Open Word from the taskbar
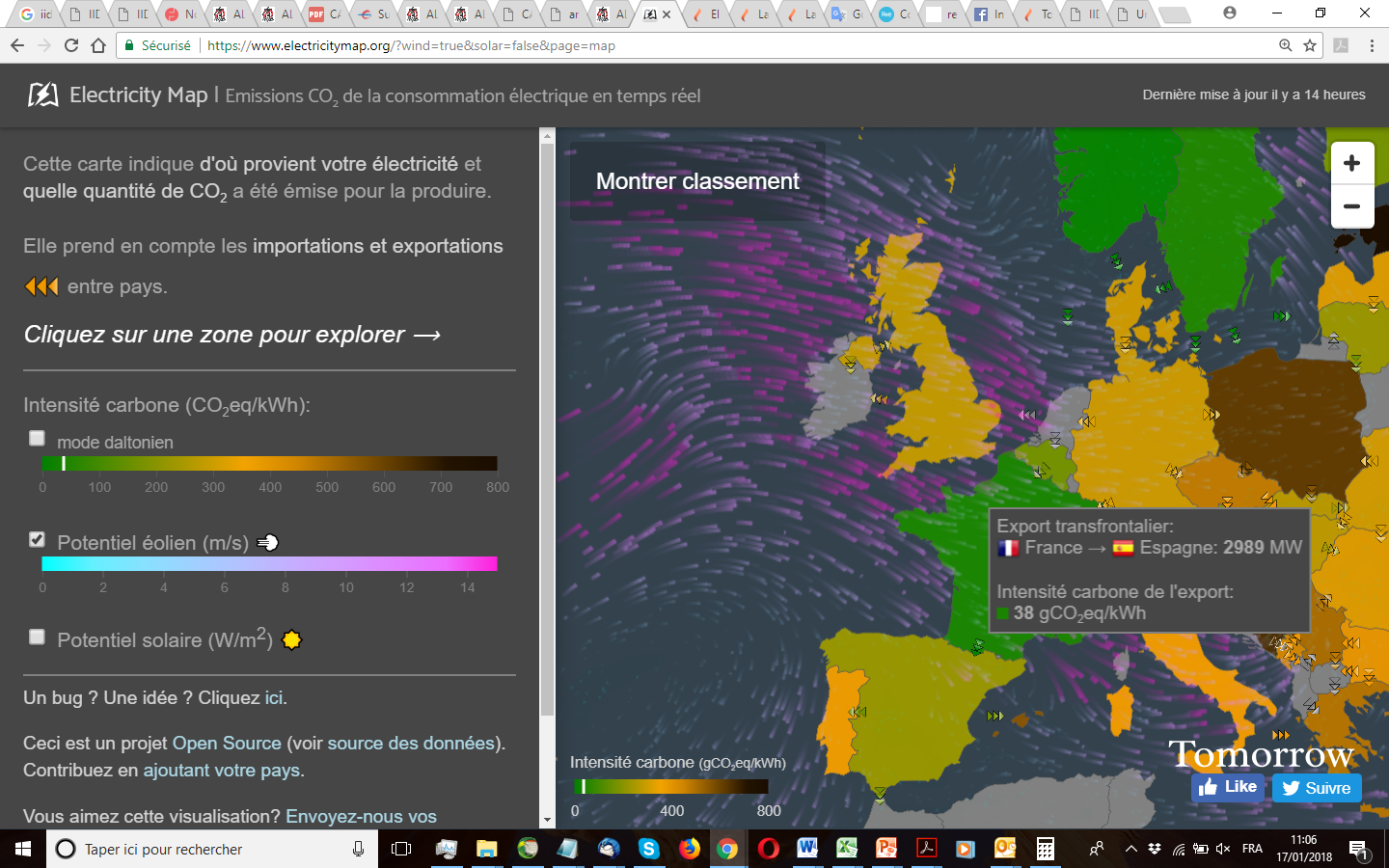 click(x=807, y=849)
